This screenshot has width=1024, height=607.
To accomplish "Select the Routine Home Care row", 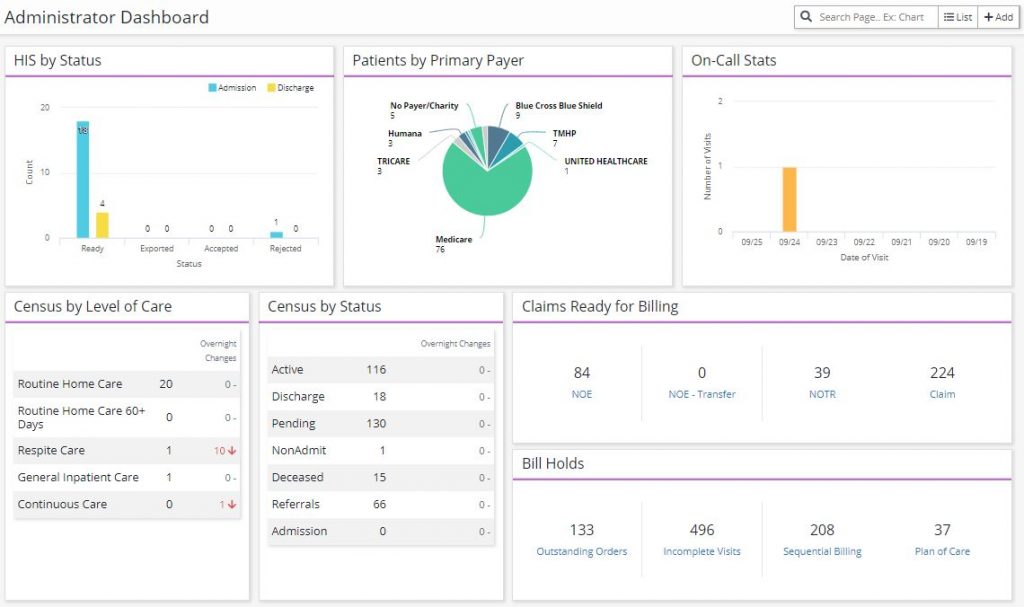I will [125, 384].
